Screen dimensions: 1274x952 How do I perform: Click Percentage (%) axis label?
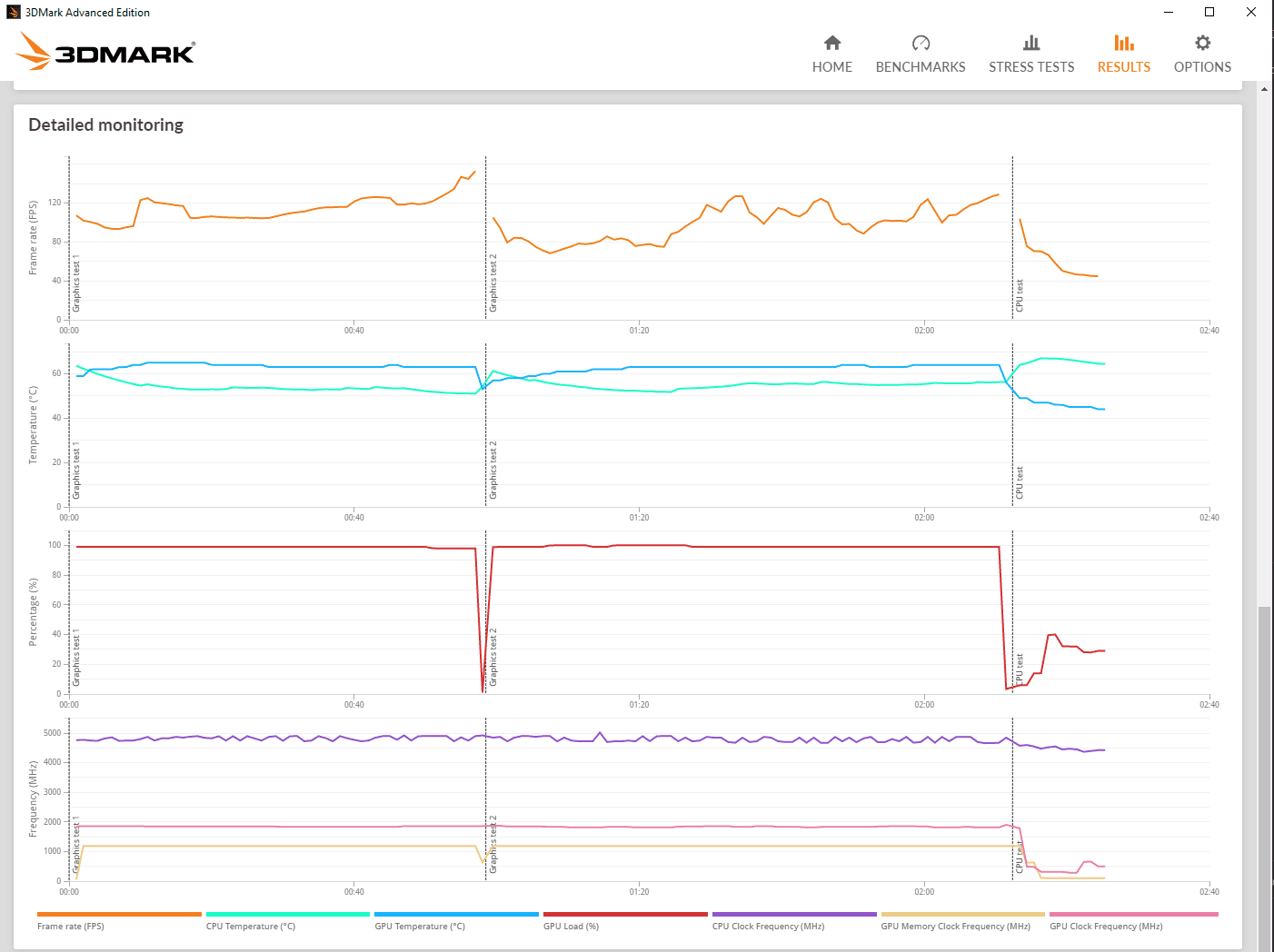point(34,612)
